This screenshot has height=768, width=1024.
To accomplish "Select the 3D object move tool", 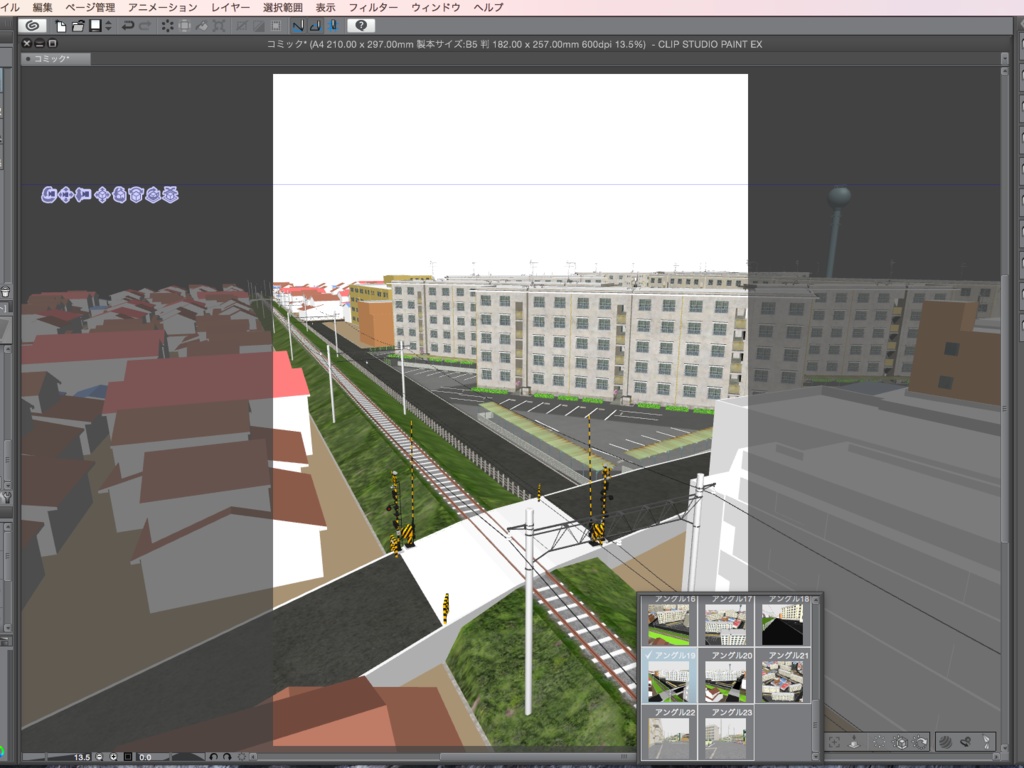I will (x=103, y=196).
